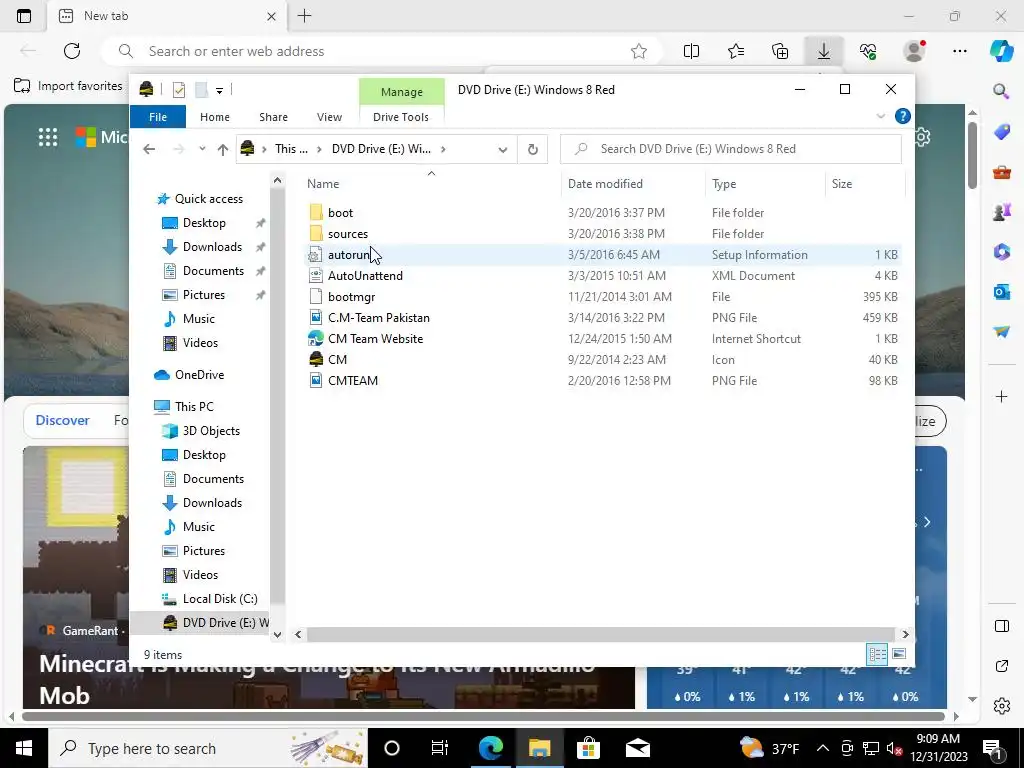Open the Drive Tools ribbon tab

tap(401, 117)
